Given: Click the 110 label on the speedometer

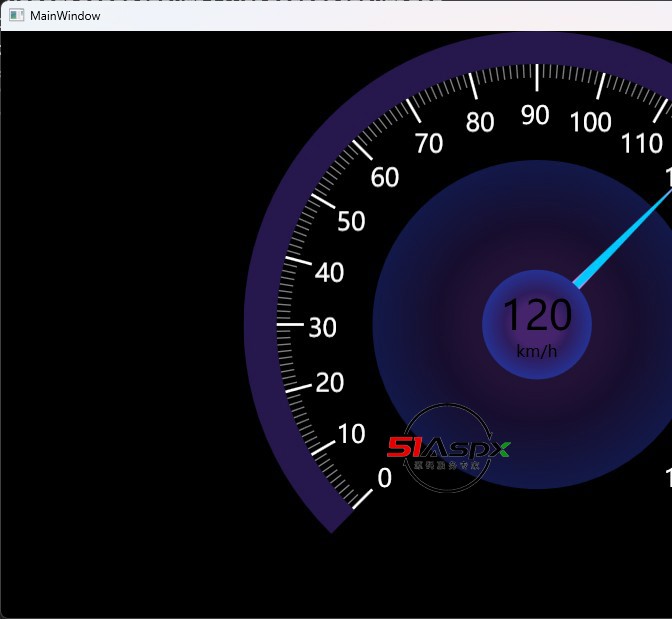Looking at the screenshot, I should pyautogui.click(x=641, y=144).
